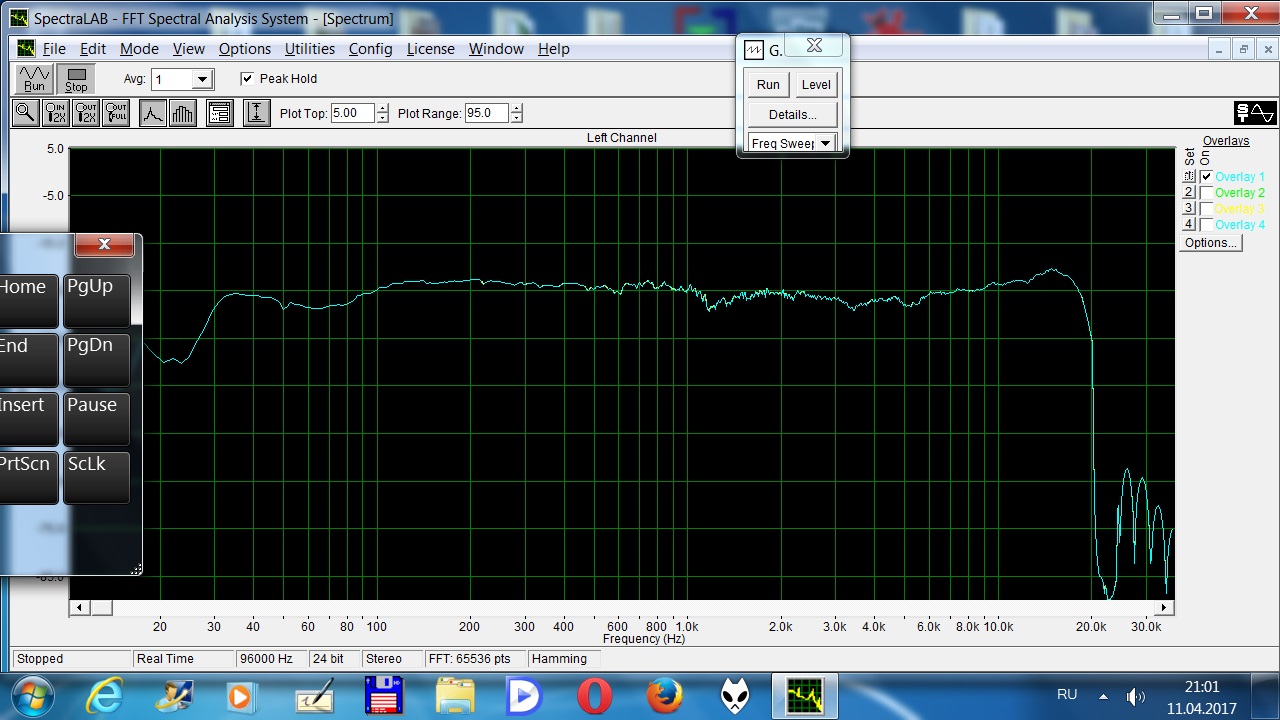Uncheck the Peak Hold checkbox
Image resolution: width=1280 pixels, height=720 pixels.
(x=247, y=79)
